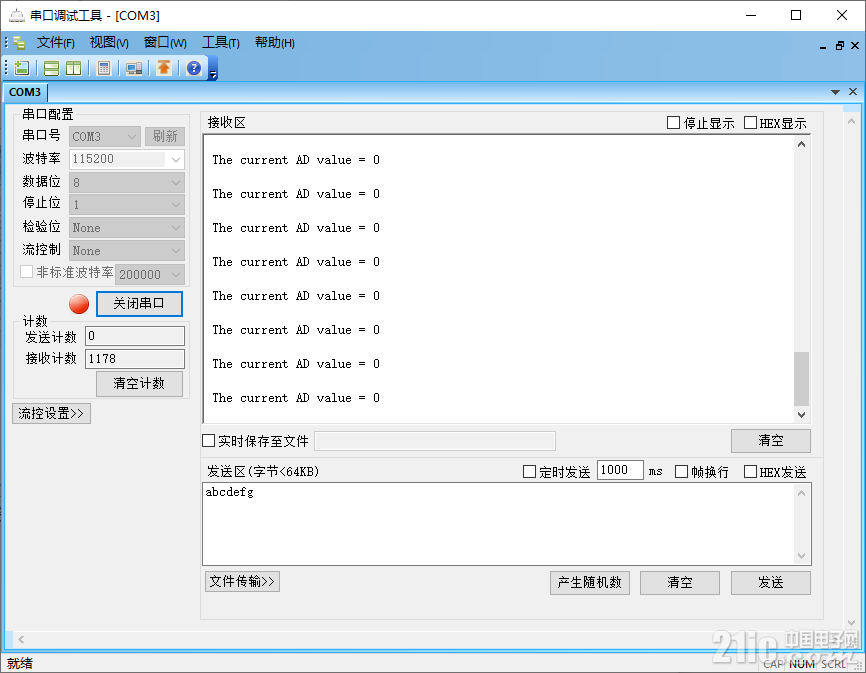Enable HEX显示 checkbox
The height and width of the screenshot is (673, 866).
pos(751,123)
